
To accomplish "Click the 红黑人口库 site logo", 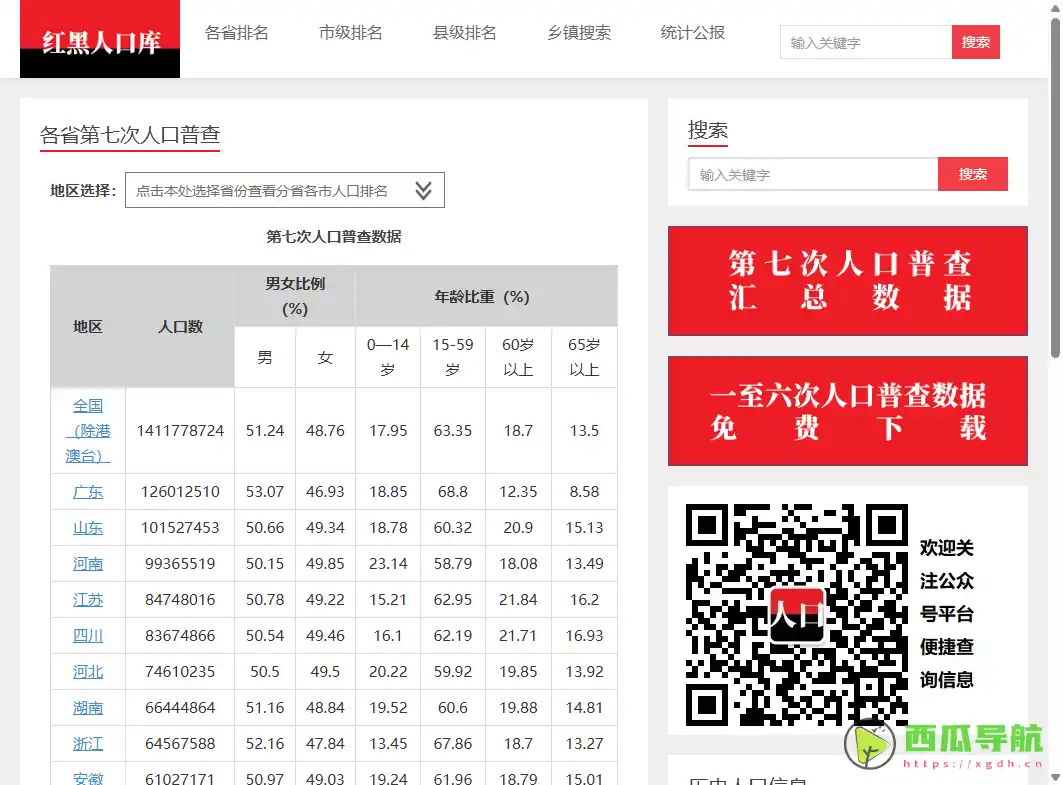I will (x=99, y=39).
